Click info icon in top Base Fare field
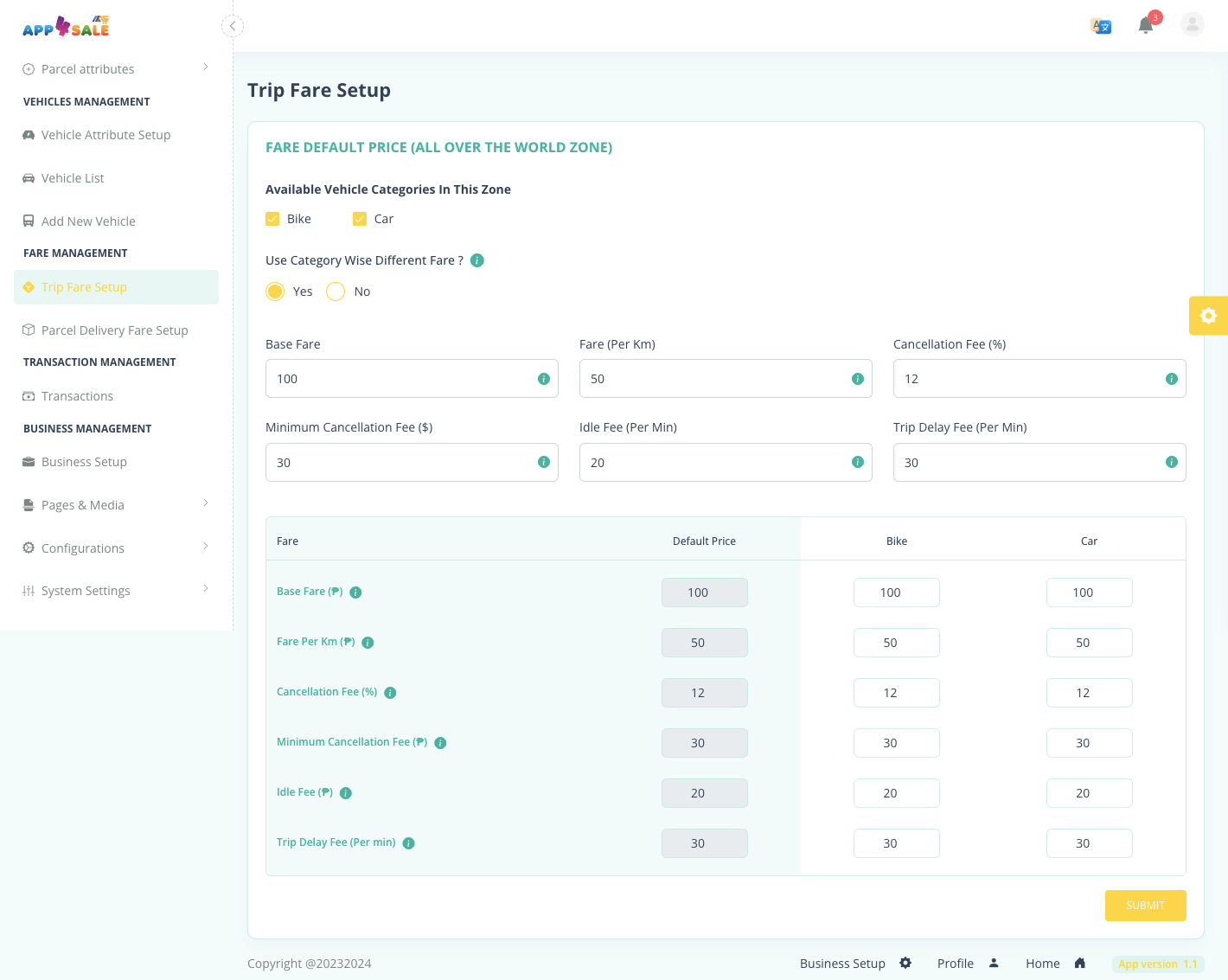Screen dimensions: 1228x980 coord(544,379)
